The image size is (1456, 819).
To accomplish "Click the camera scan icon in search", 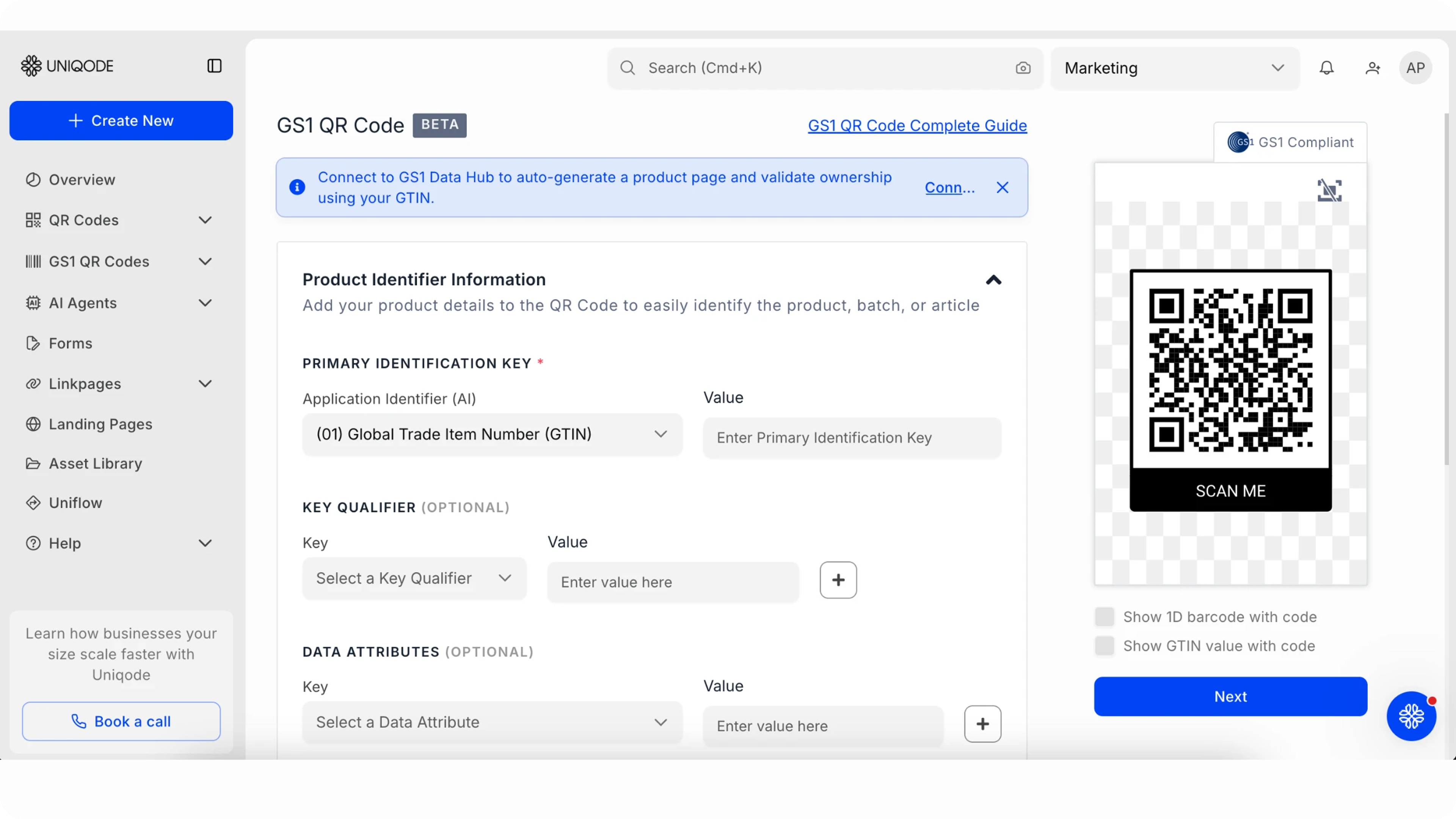I will coord(1023,68).
